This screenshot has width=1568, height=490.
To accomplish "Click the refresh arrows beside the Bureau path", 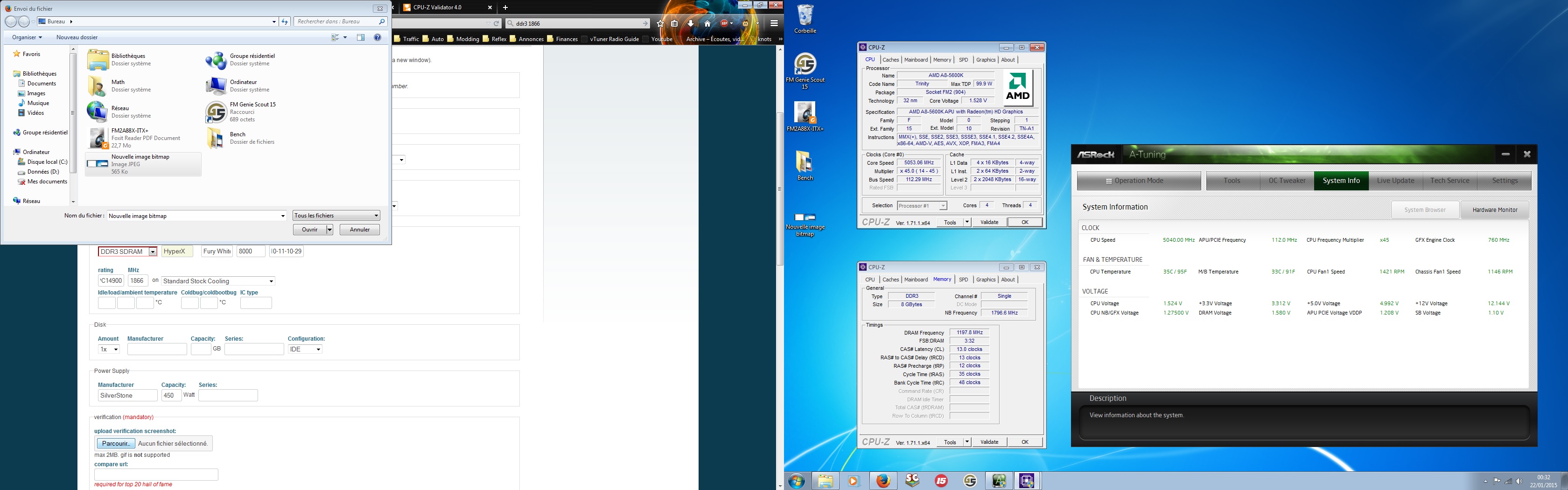I will click(x=284, y=21).
